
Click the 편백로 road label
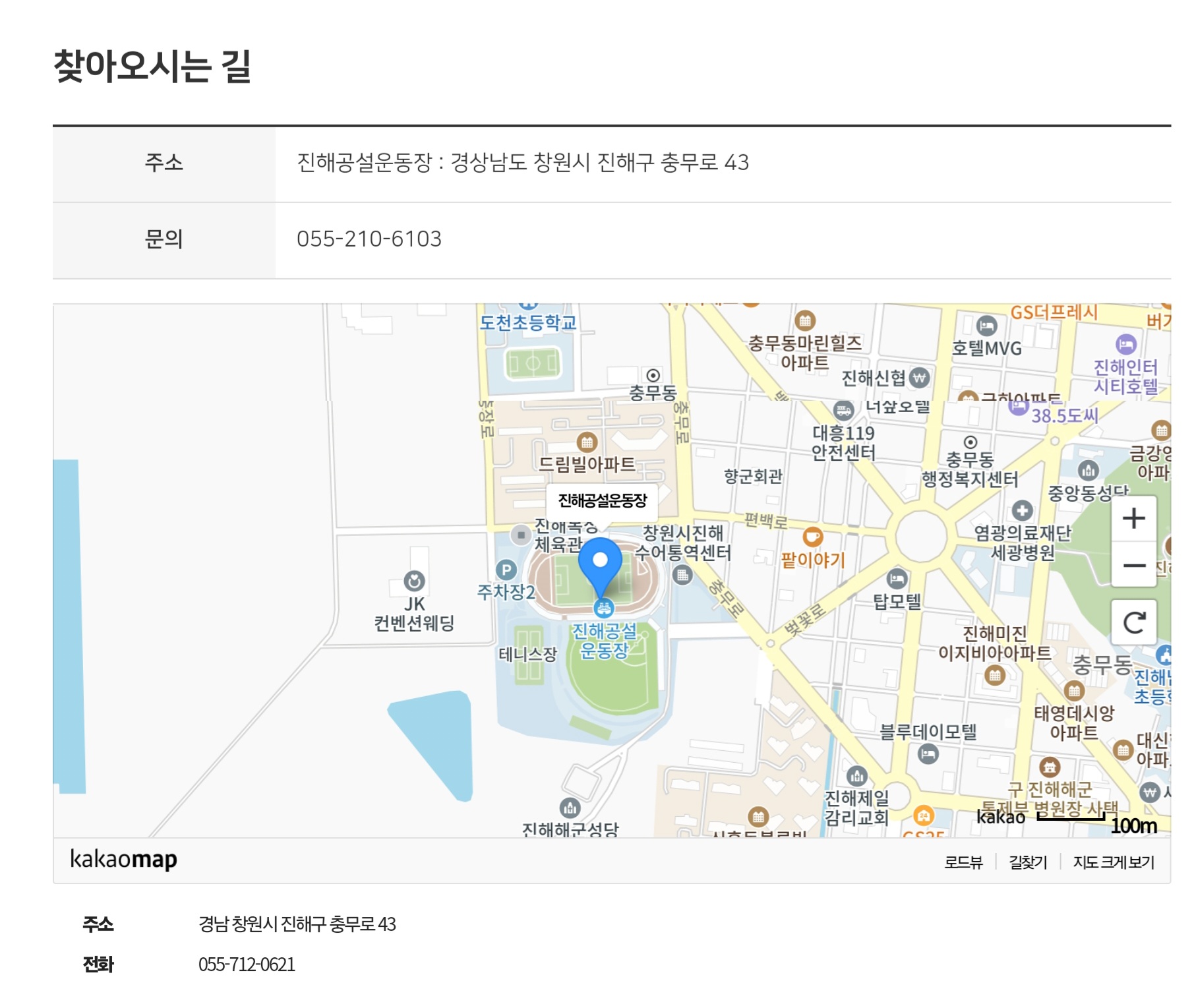[x=765, y=521]
